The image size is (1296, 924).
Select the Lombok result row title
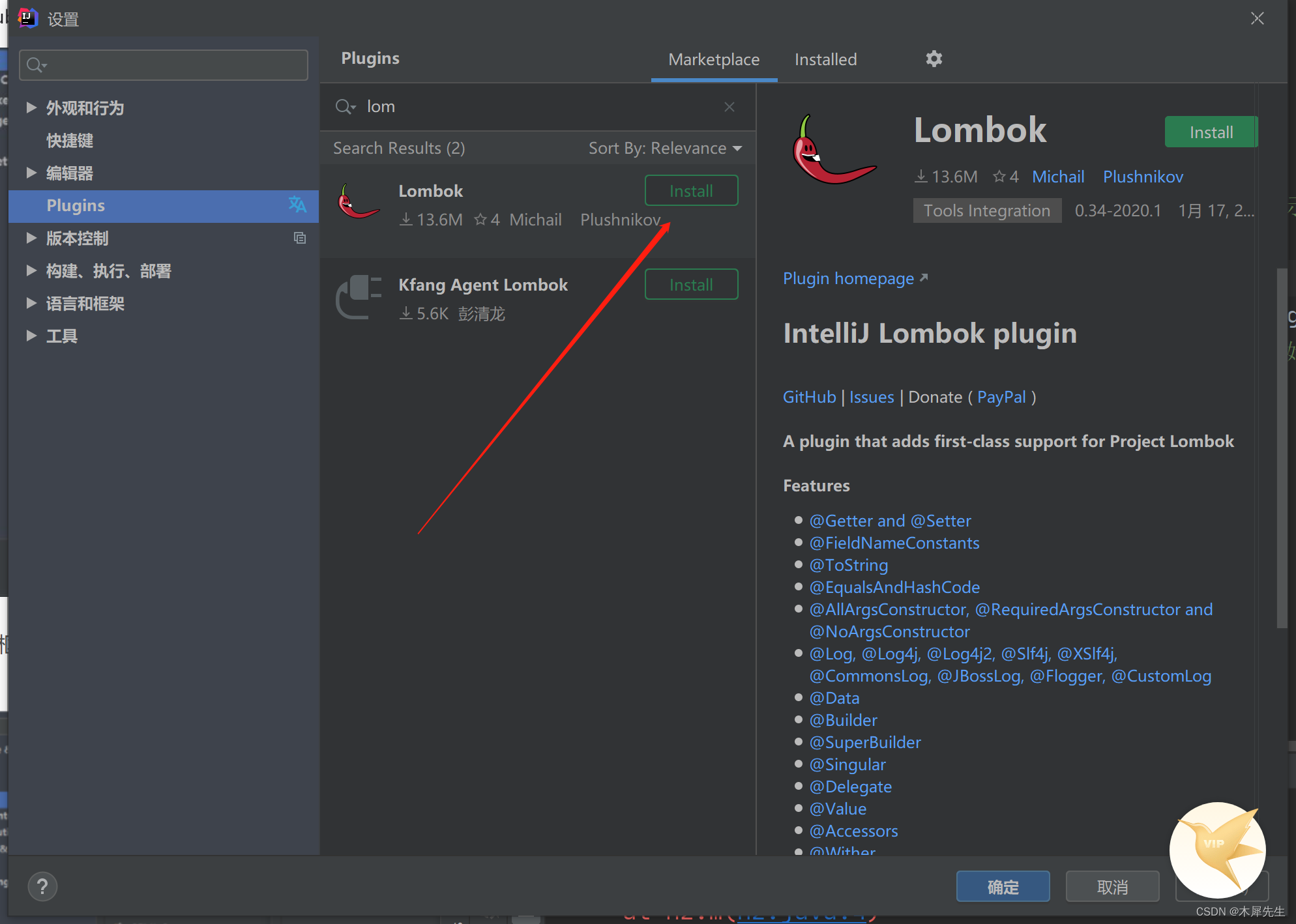[431, 191]
